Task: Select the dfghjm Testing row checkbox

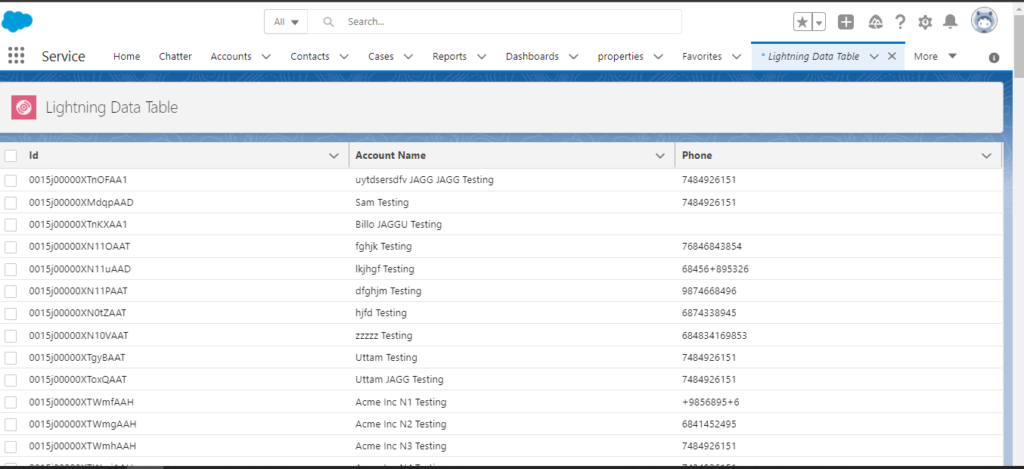Action: (10, 291)
